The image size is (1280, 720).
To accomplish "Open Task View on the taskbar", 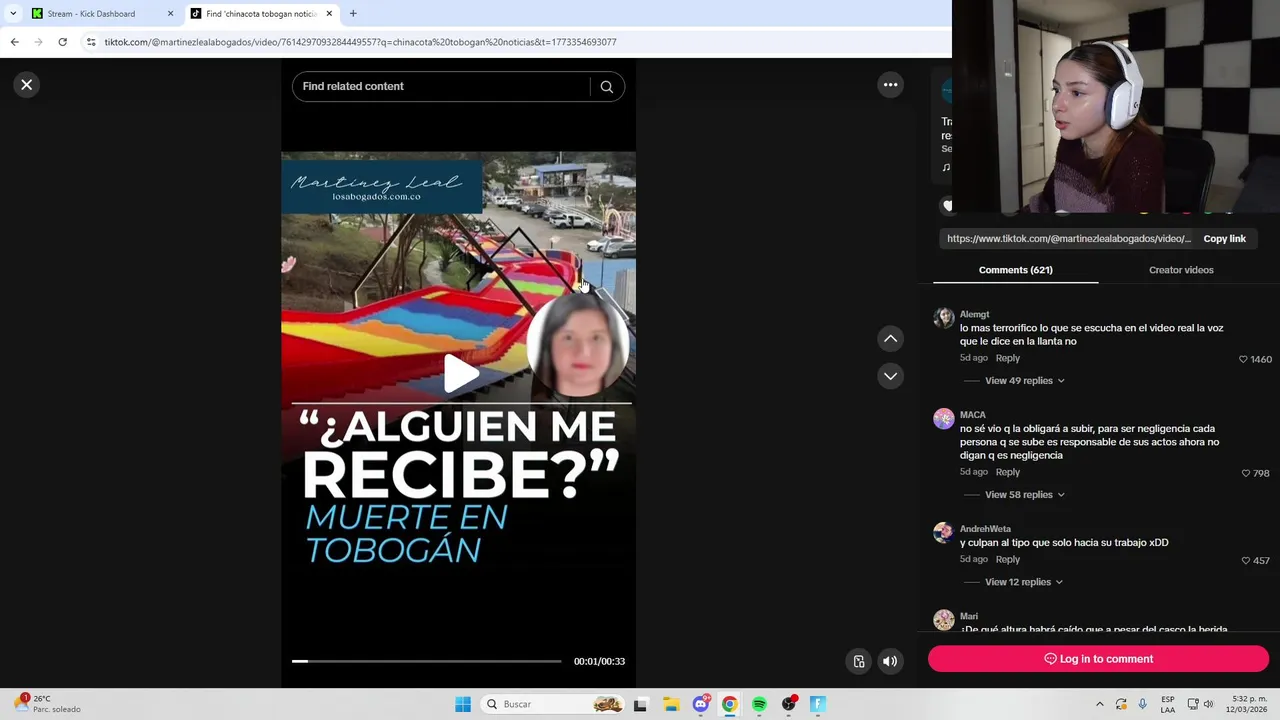I will point(640,704).
